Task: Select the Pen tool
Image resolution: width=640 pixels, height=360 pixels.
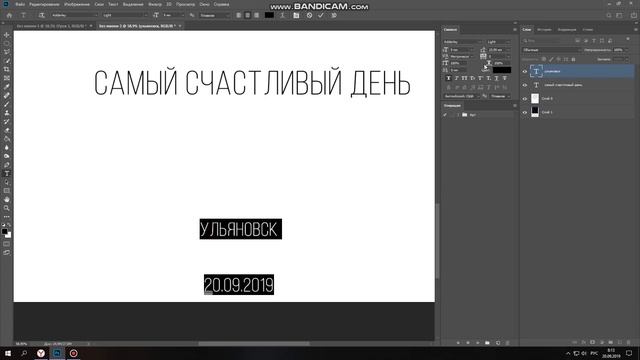Action: click(7, 165)
